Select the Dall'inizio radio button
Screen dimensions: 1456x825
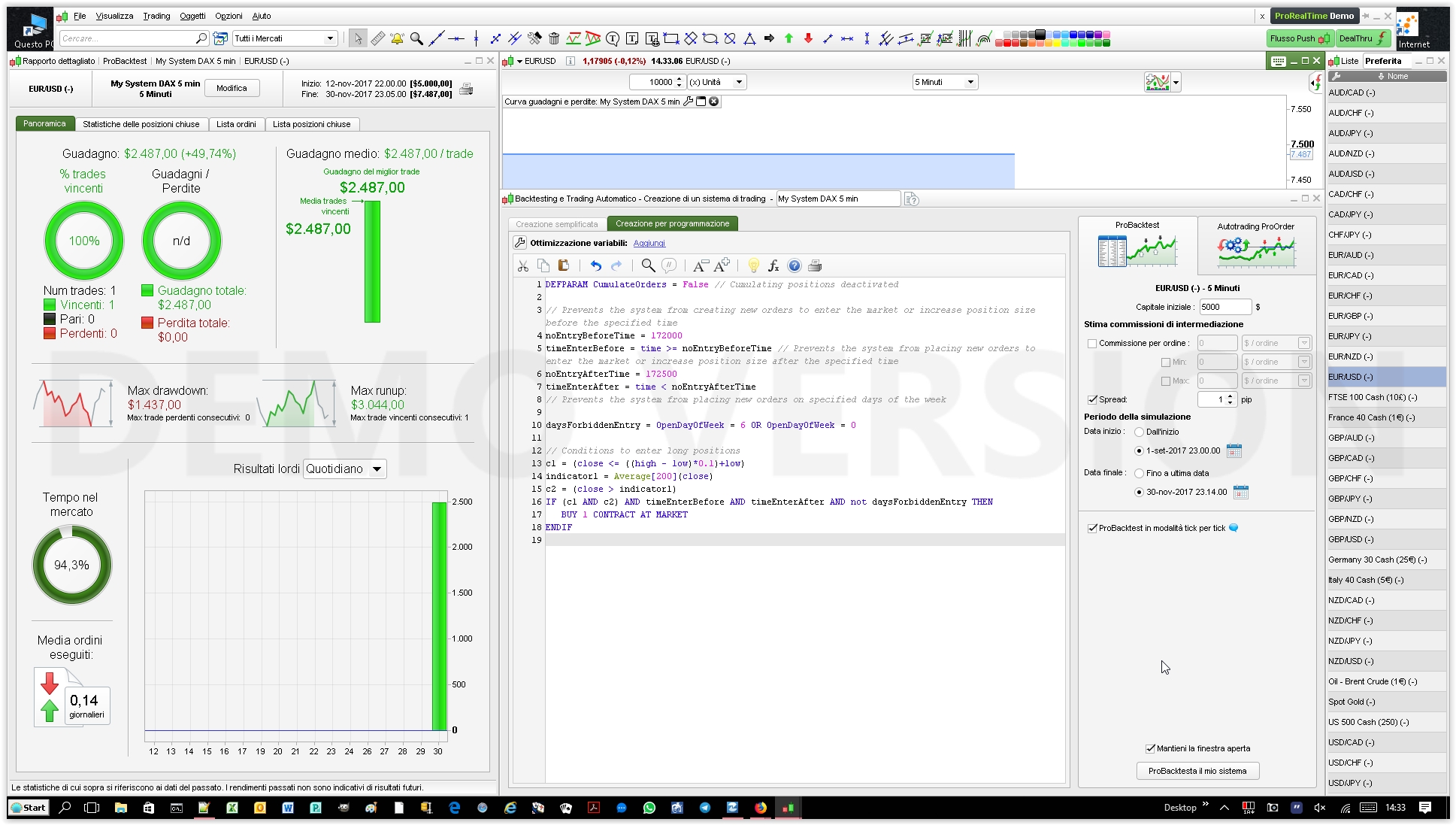[1139, 432]
